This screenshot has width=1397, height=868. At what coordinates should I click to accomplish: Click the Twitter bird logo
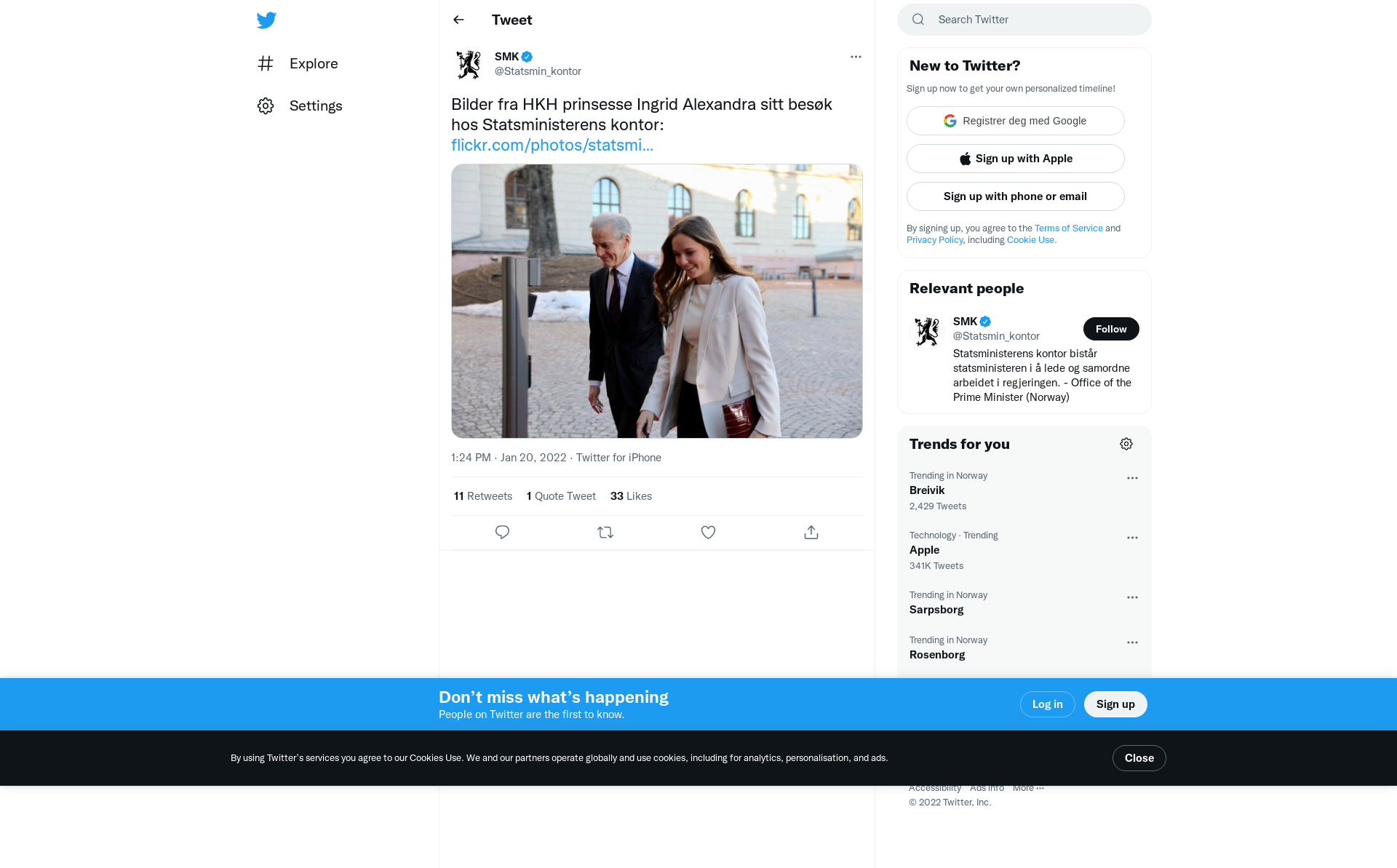click(266, 20)
